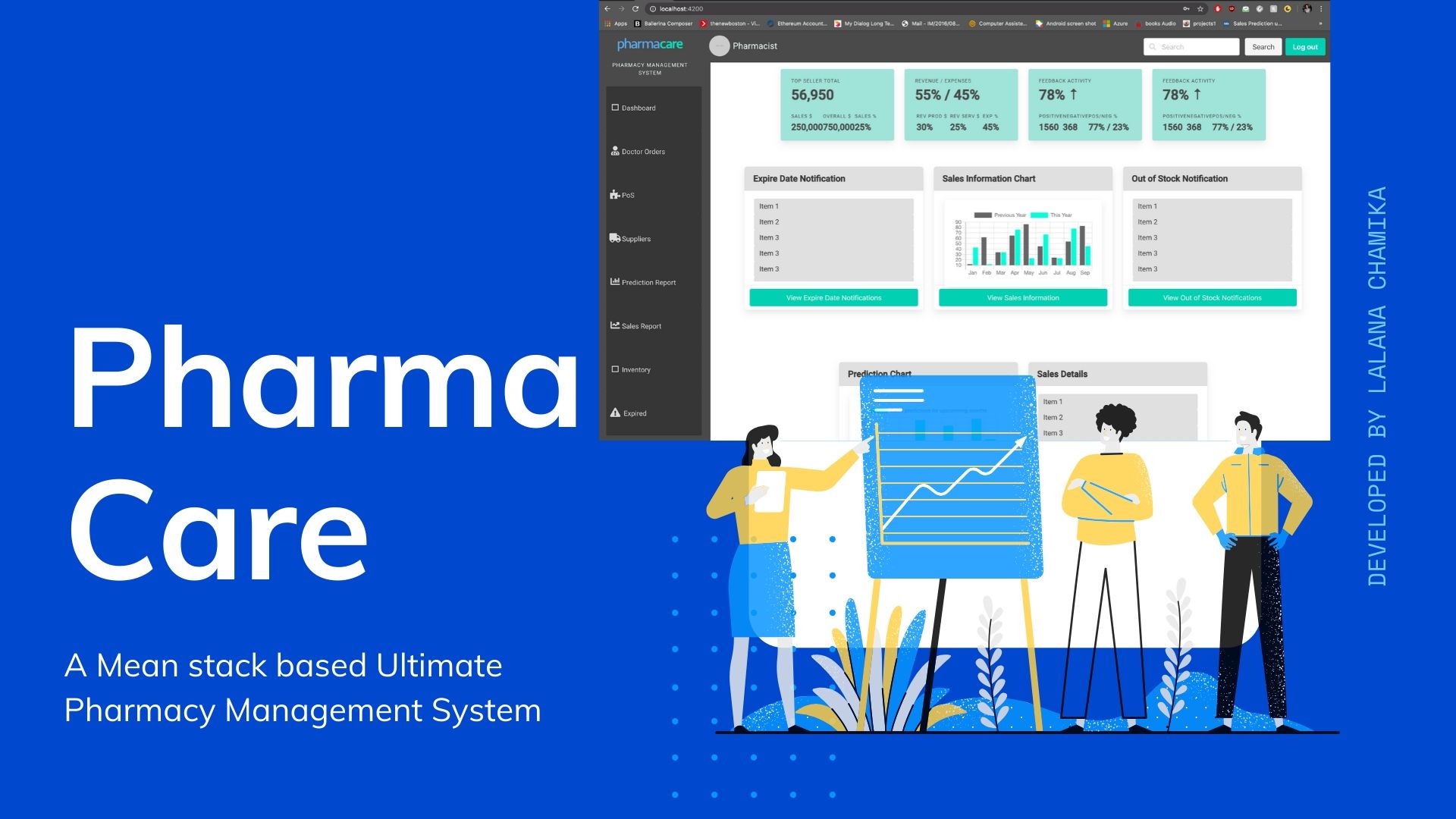Viewport: 1456px width, 819px height.
Task: Click the Prediction Report icon
Action: 614,282
